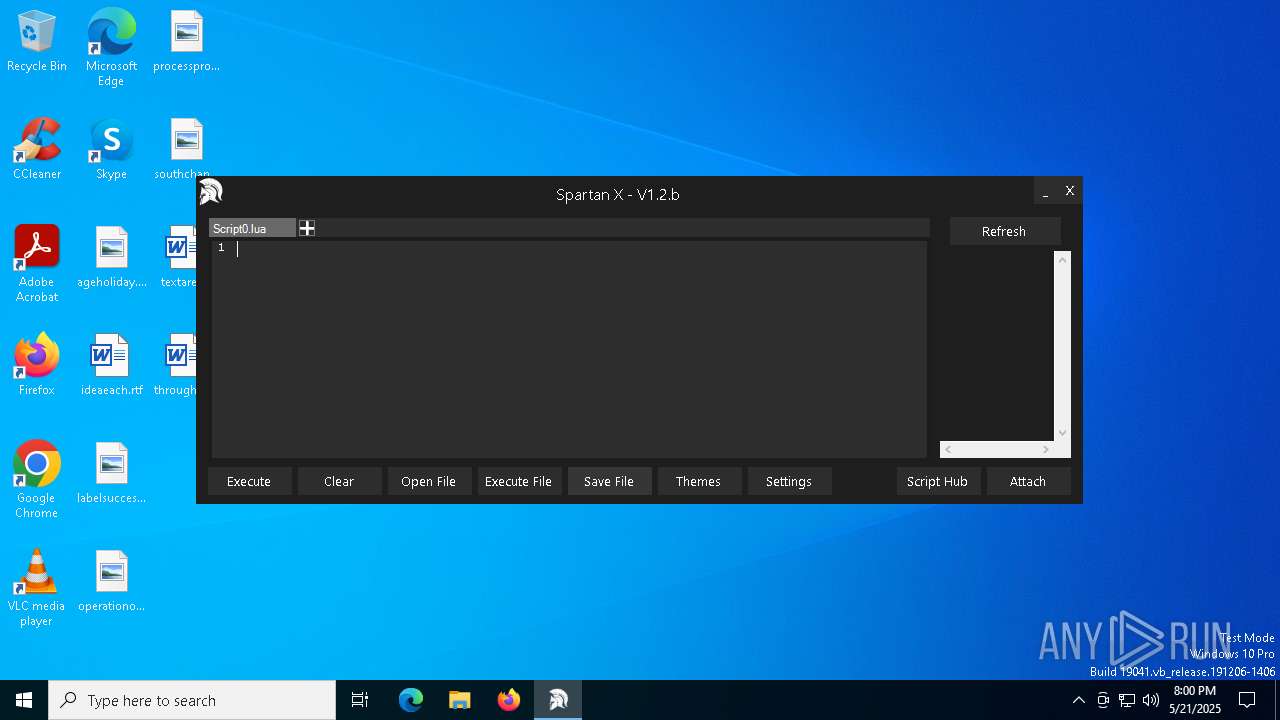Image resolution: width=1280 pixels, height=720 pixels.
Task: Select ideaeach.rtf document icon
Action: click(x=111, y=366)
